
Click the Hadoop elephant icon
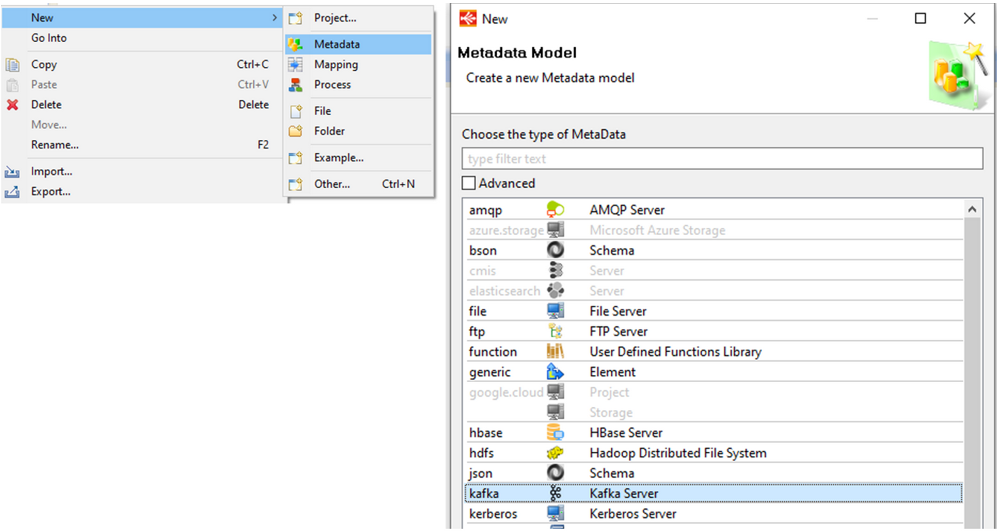click(555, 453)
